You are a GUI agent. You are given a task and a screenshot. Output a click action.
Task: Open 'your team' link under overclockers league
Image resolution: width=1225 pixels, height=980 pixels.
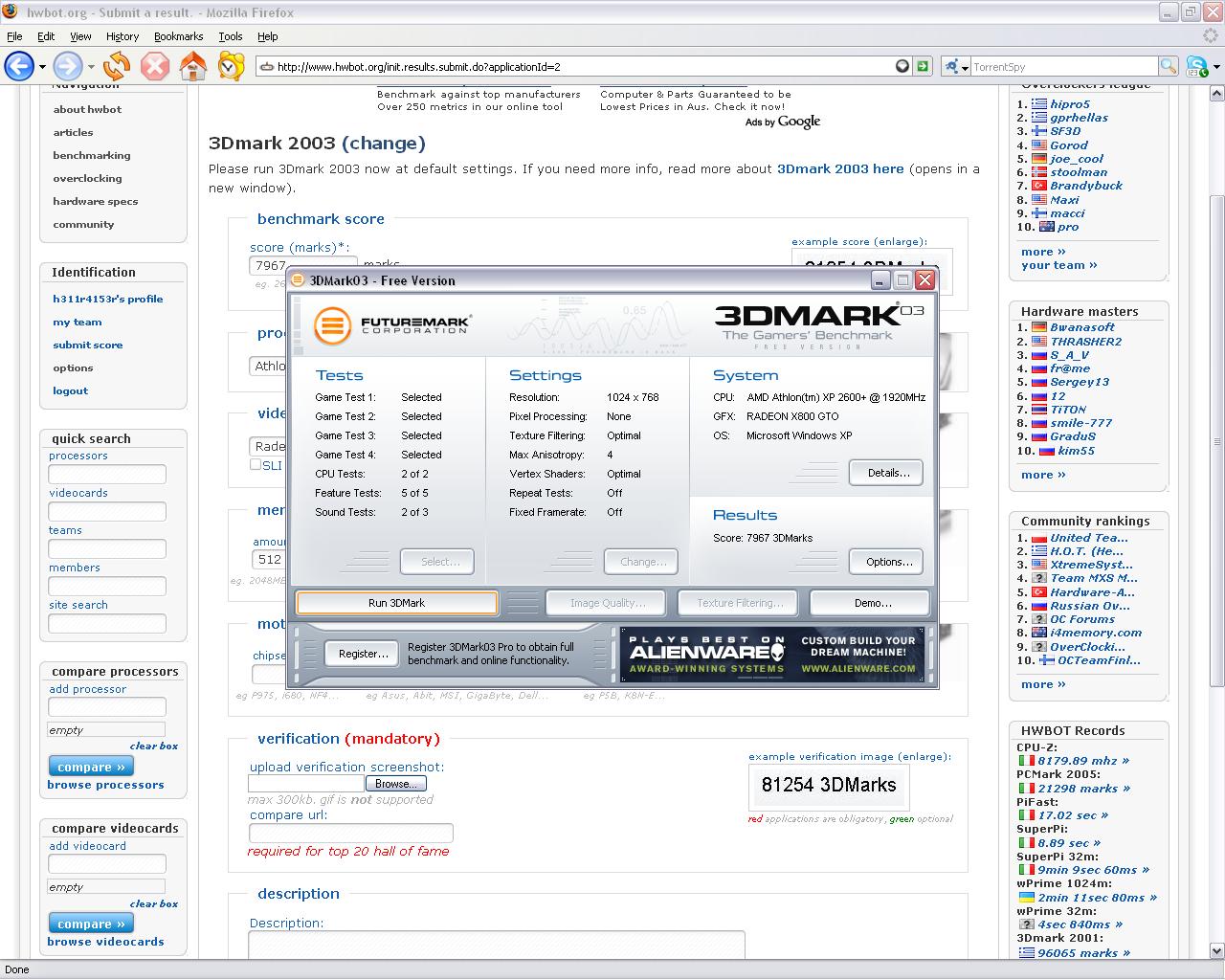click(x=1058, y=265)
